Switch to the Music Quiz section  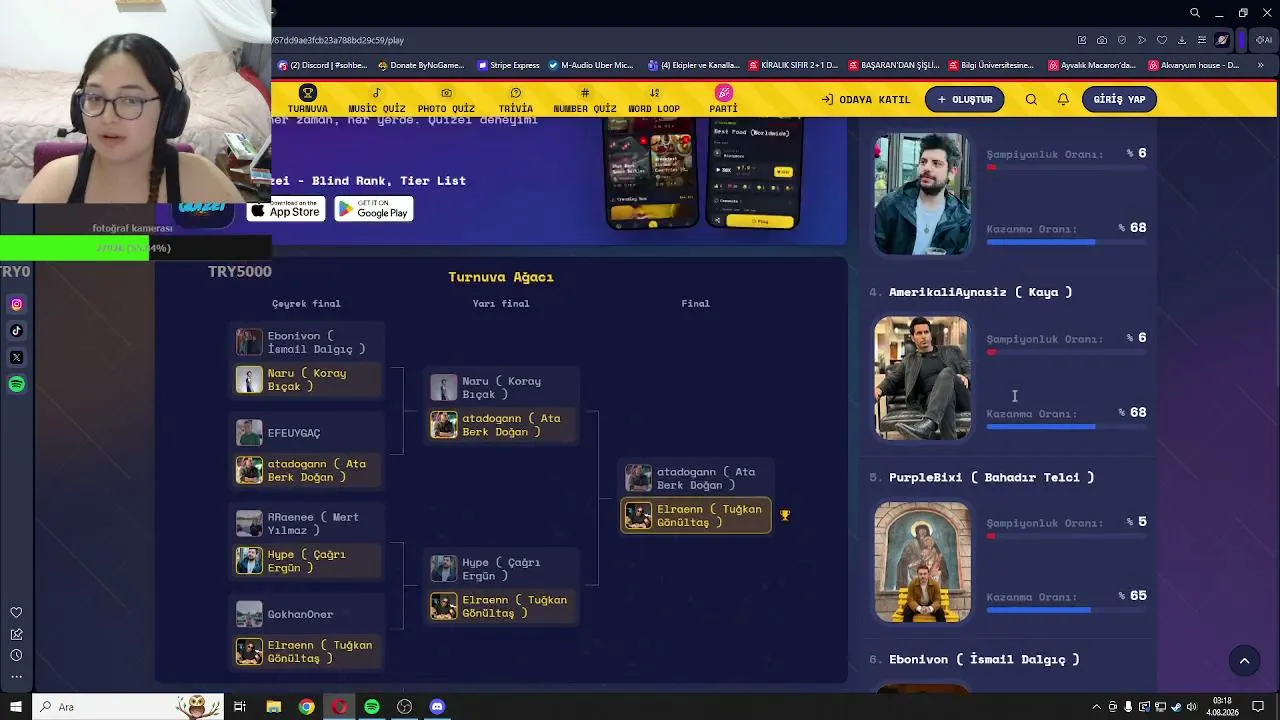click(376, 99)
